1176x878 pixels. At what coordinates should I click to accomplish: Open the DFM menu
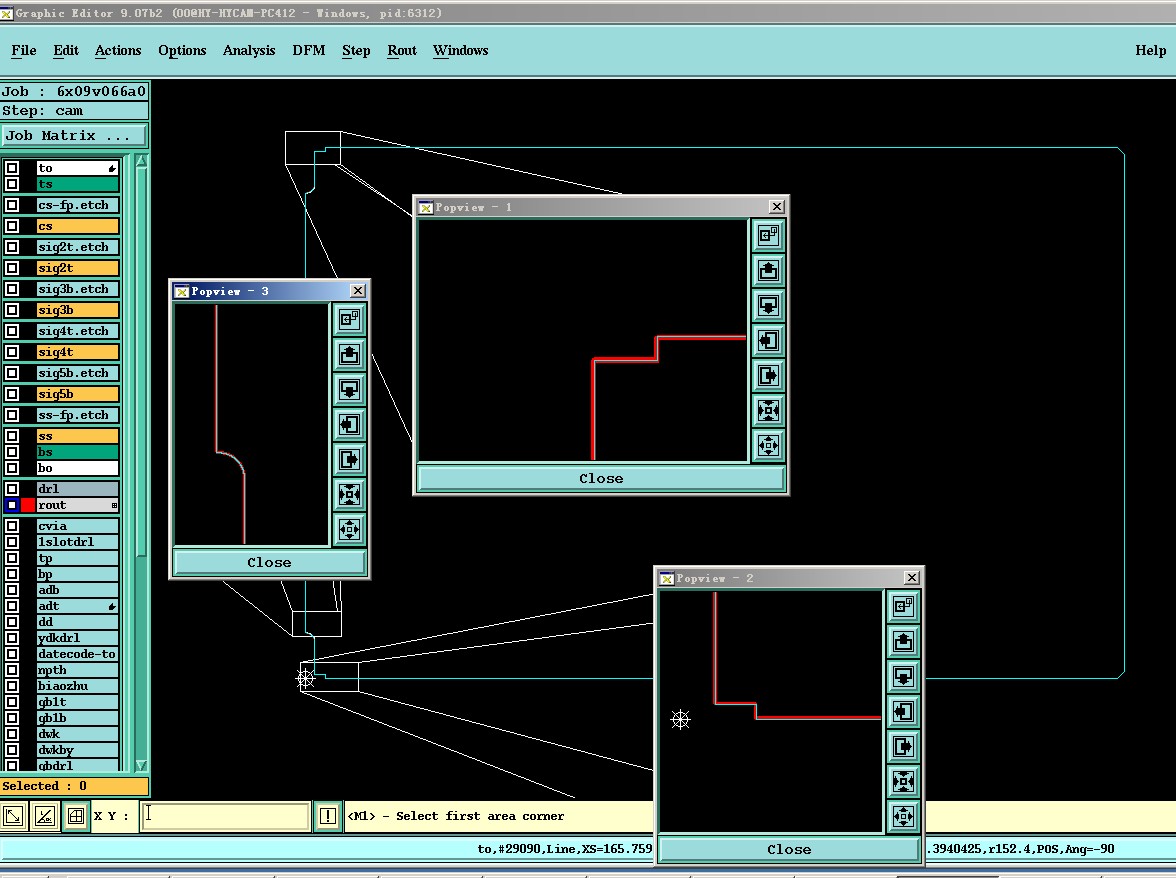[x=309, y=50]
